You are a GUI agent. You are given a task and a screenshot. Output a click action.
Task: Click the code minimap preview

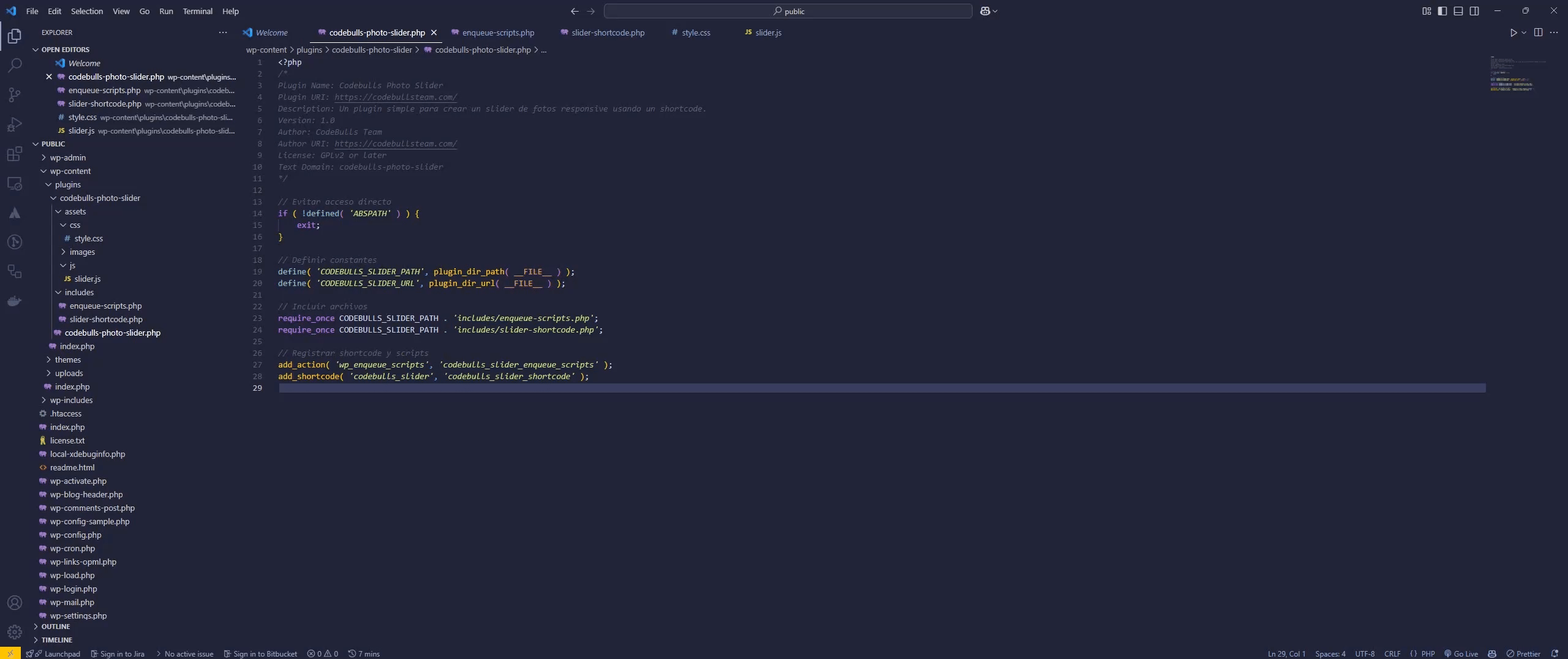point(1519,74)
